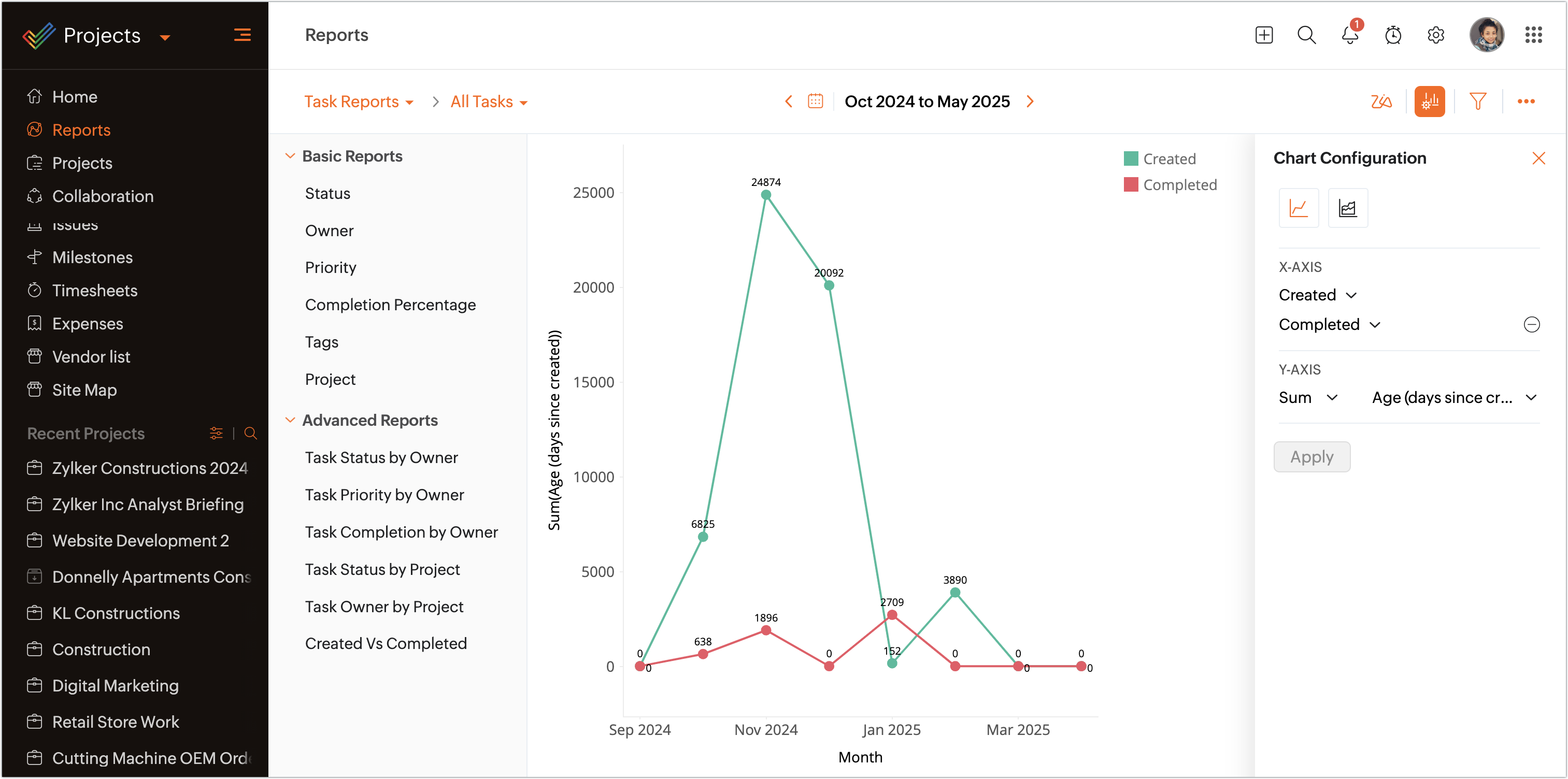The image size is (1568, 779).
Task: Click the calendar date picker icon
Action: pos(815,102)
